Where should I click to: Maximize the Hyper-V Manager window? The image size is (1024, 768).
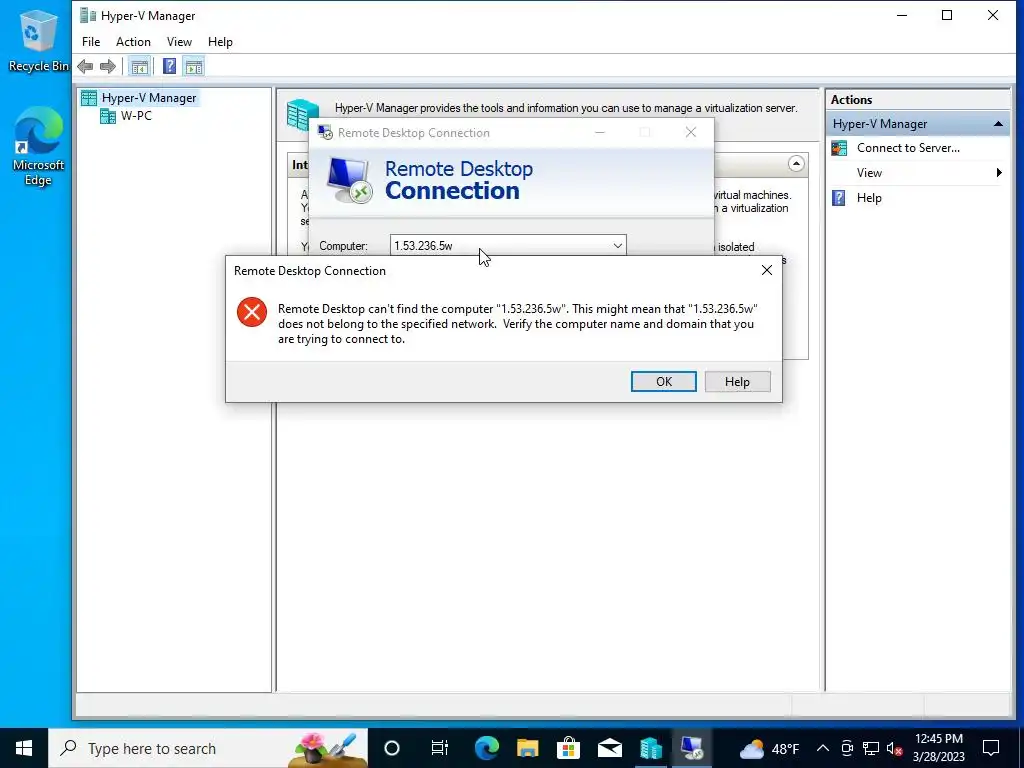point(947,15)
